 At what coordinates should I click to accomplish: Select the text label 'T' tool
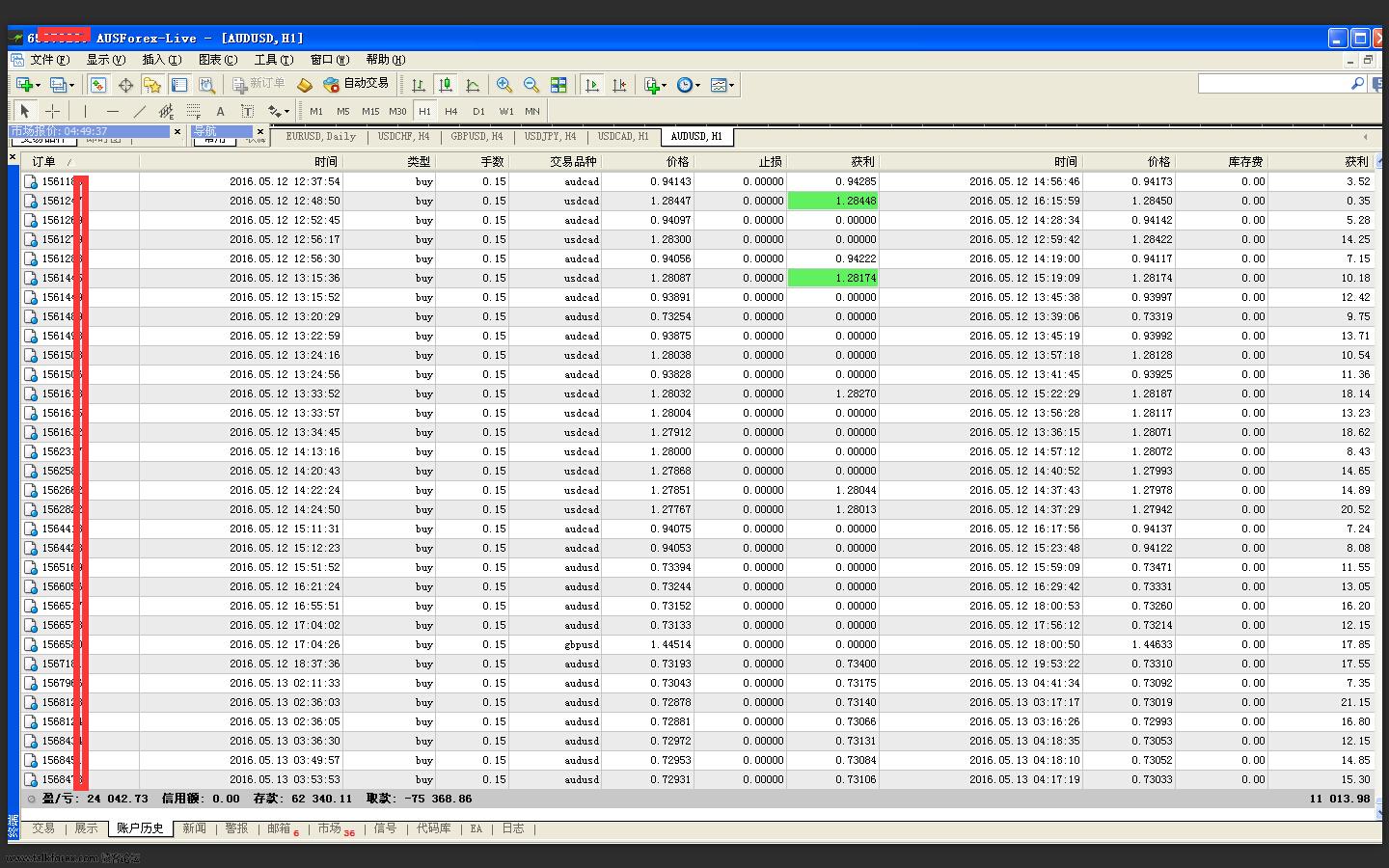click(247, 111)
